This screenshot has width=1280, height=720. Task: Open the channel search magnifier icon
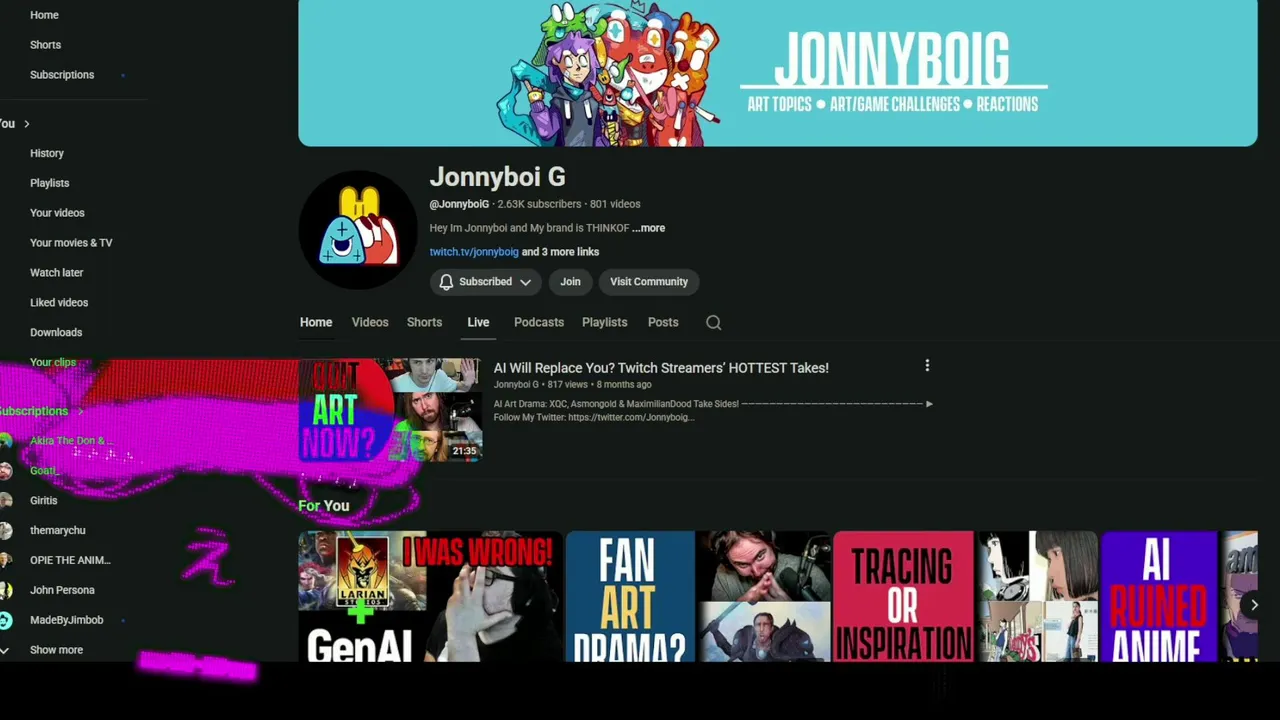[713, 322]
